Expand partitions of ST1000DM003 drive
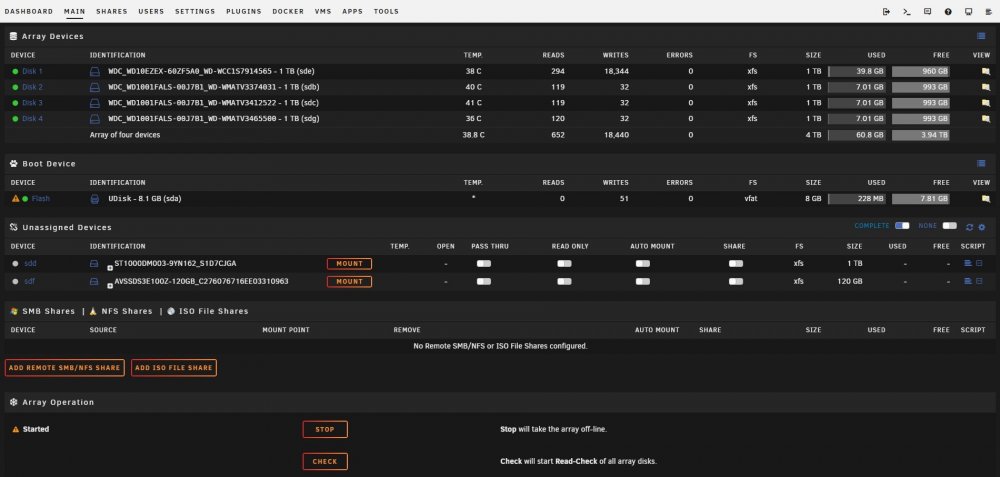Viewport: 1000px width, 477px height. [110, 268]
